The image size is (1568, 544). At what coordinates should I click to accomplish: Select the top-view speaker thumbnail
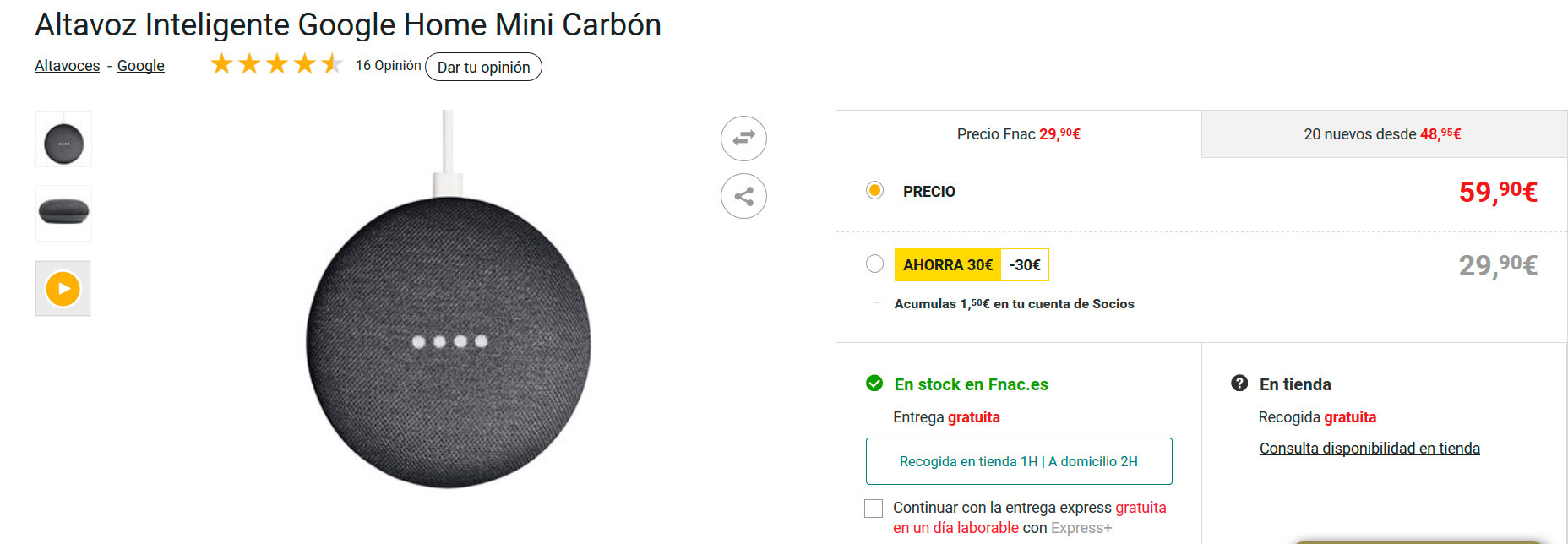[63, 139]
